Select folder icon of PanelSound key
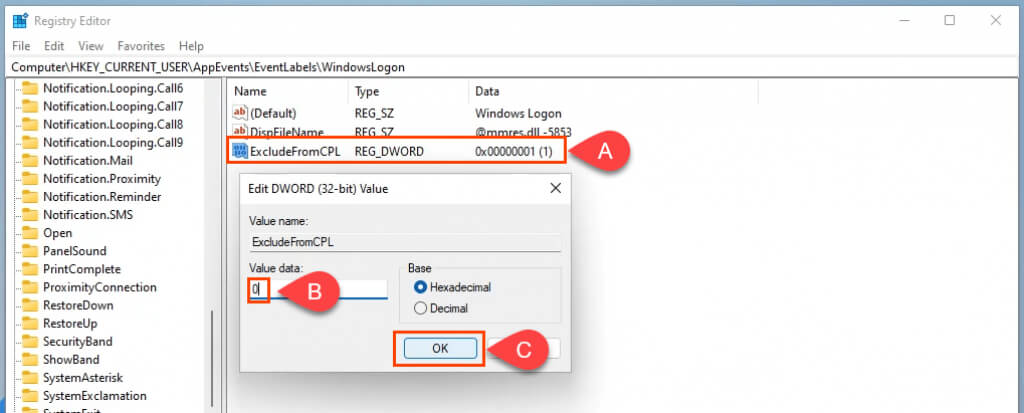Image resolution: width=1024 pixels, height=413 pixels. coord(30,251)
